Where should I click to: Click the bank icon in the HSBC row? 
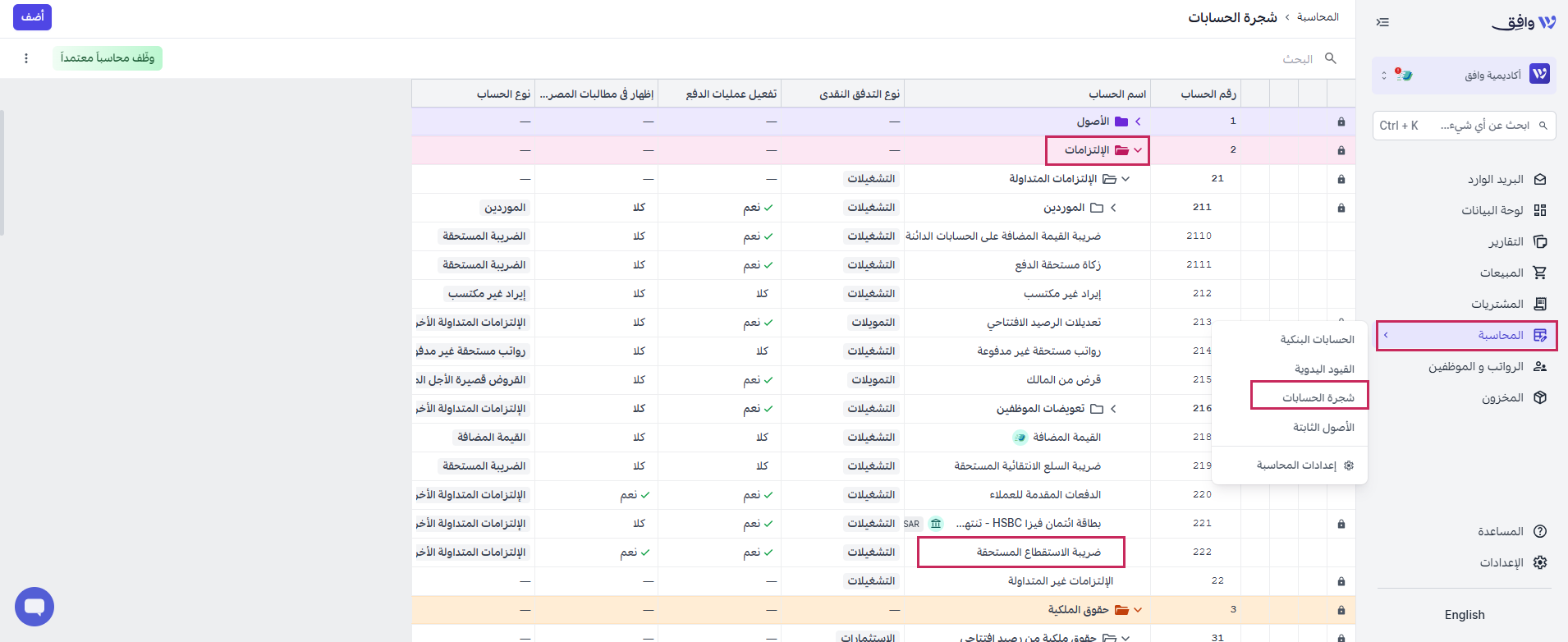[936, 523]
